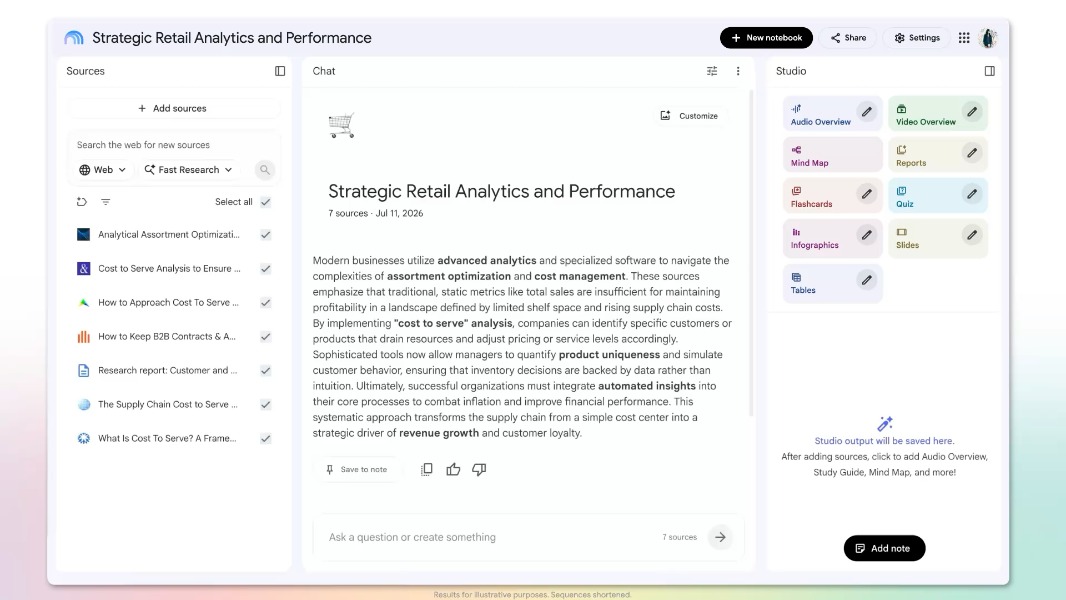Uncheck What Is Cost To Serve source
The image size is (1066, 600).
pyautogui.click(x=266, y=438)
